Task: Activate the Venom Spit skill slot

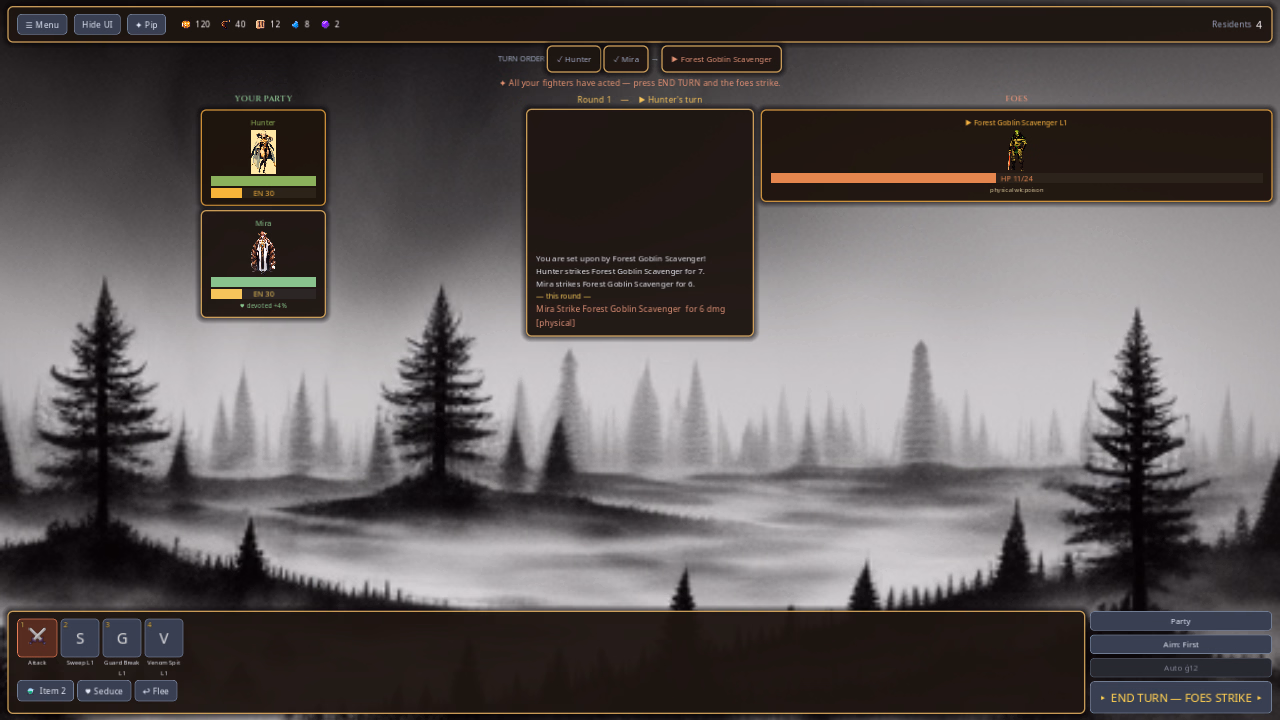Action: click(x=164, y=638)
